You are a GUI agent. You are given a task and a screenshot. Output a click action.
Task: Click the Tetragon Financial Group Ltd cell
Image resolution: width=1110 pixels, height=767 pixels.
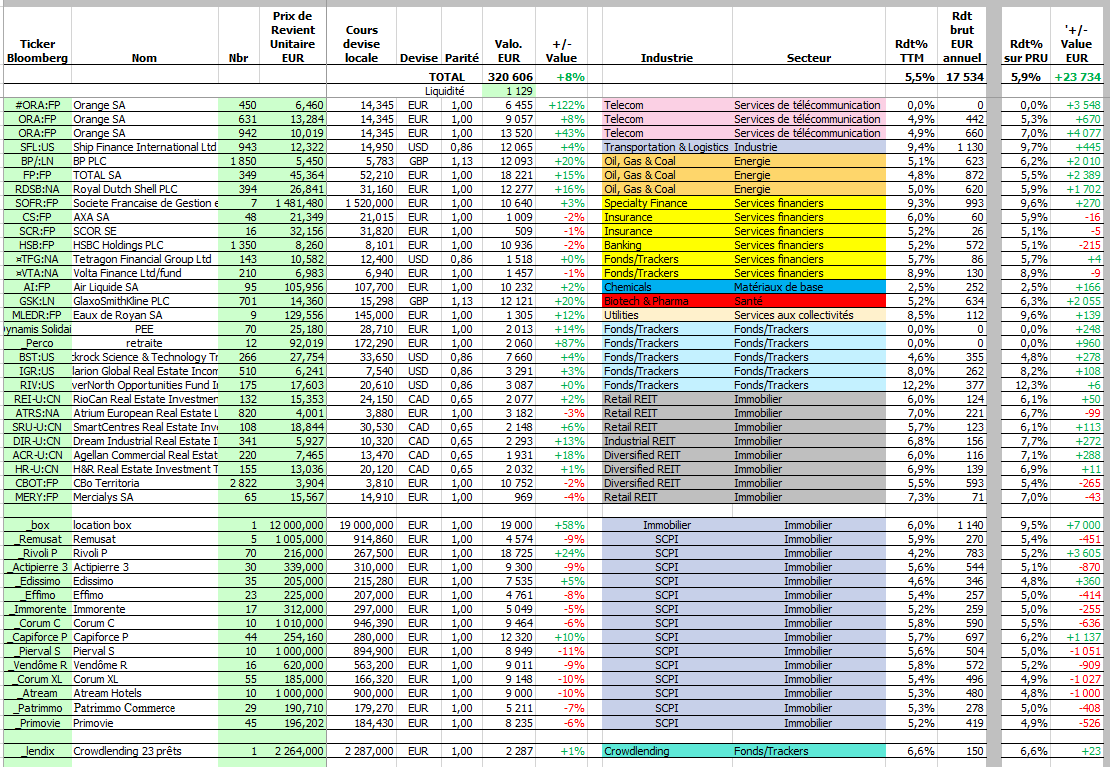pyautogui.click(x=145, y=259)
